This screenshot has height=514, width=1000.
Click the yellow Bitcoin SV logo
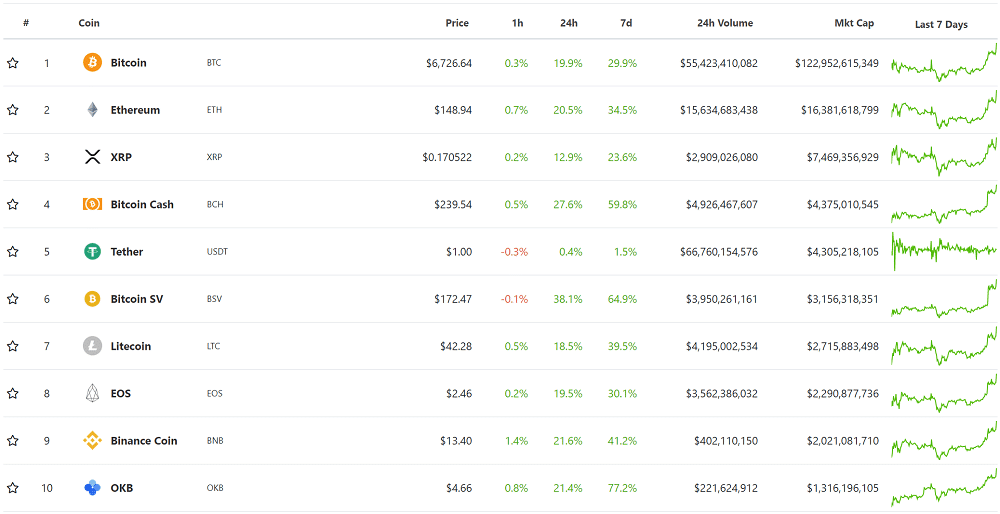(92, 298)
